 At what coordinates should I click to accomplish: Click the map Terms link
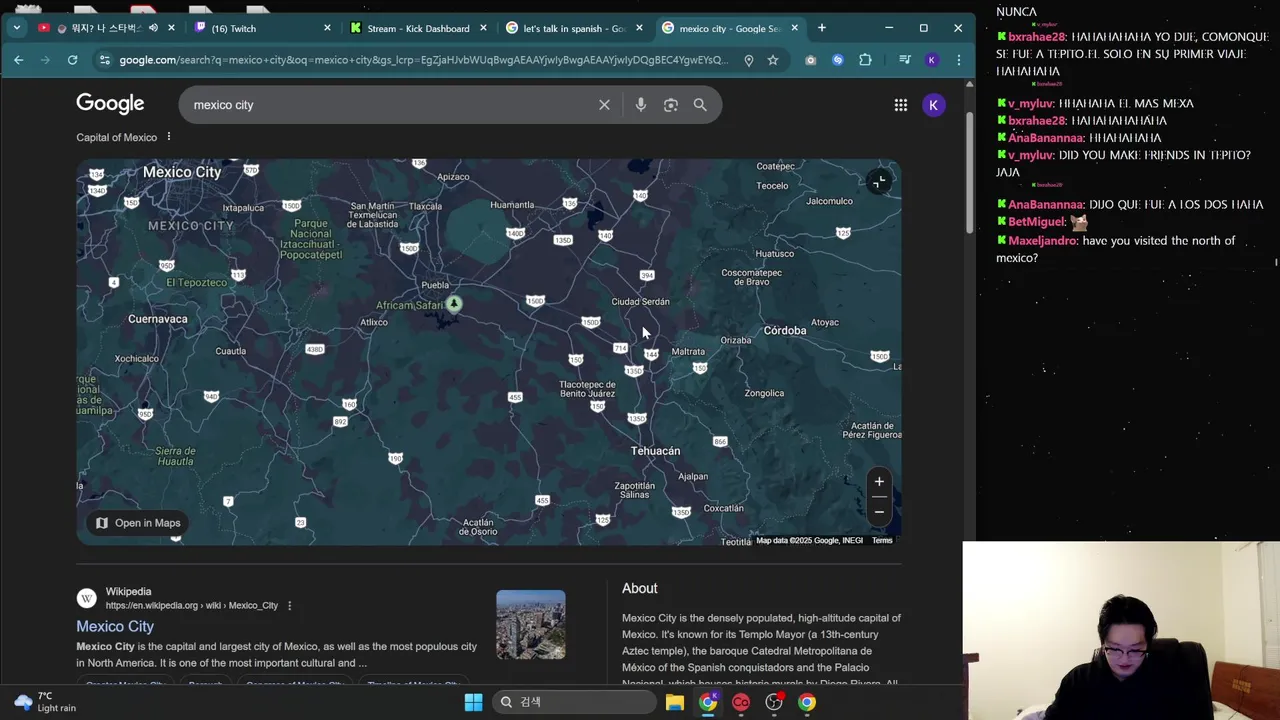pos(882,541)
